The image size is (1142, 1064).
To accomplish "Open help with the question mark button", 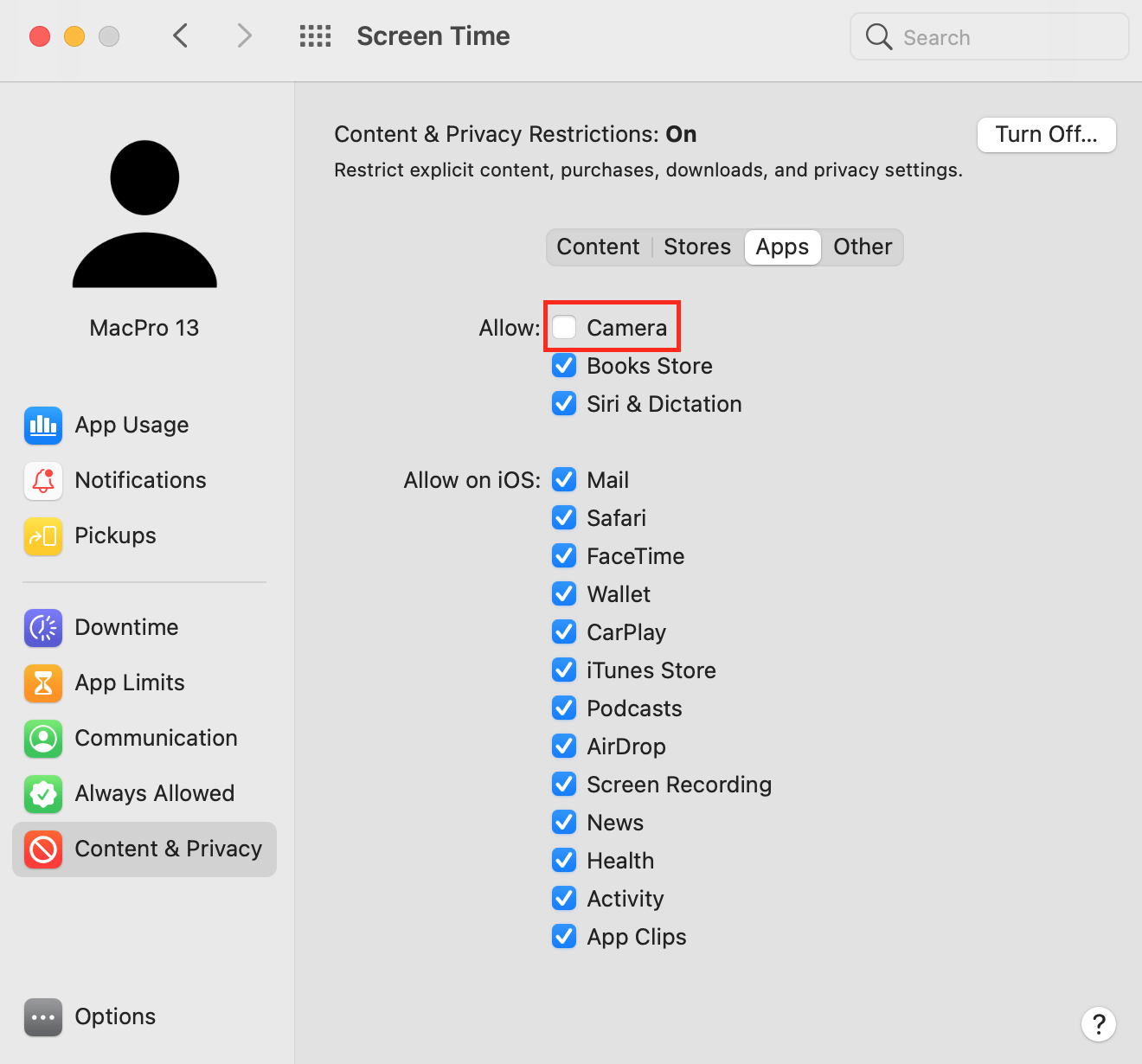I will tap(1099, 1024).
